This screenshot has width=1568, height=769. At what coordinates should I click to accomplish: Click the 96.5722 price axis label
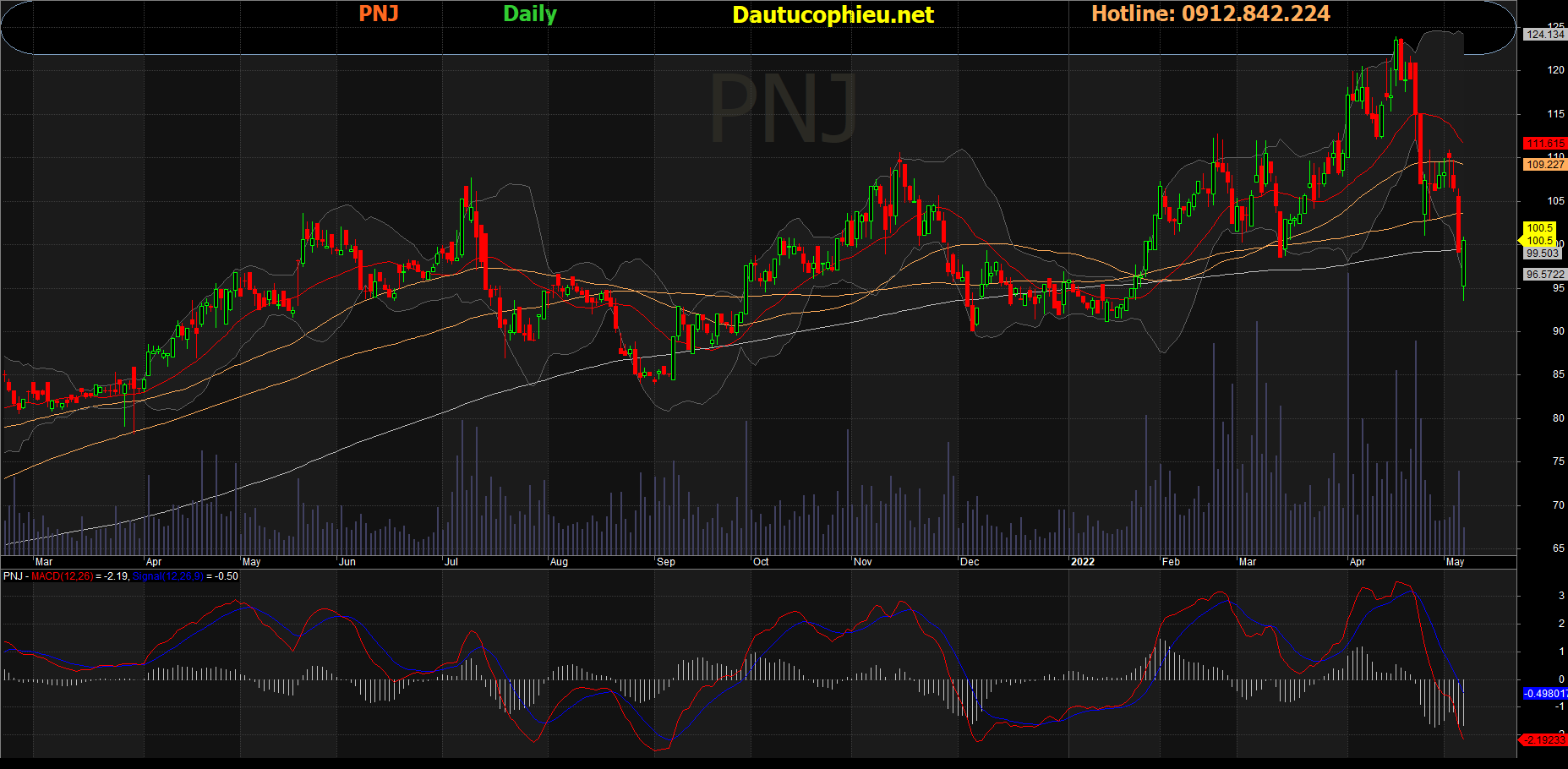coord(1544,275)
